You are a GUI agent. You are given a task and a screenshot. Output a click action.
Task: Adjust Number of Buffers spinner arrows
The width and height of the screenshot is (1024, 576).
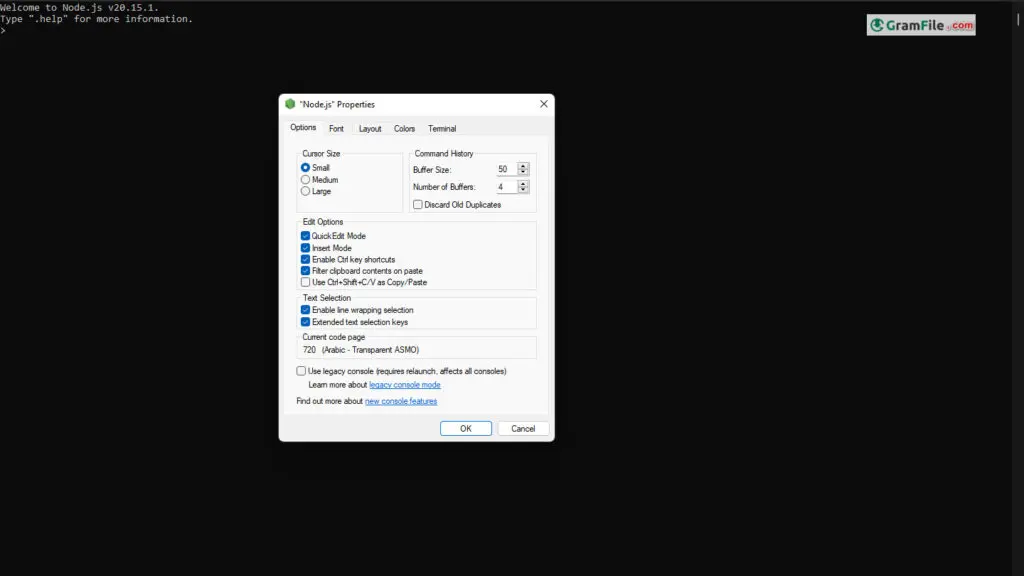pos(523,187)
